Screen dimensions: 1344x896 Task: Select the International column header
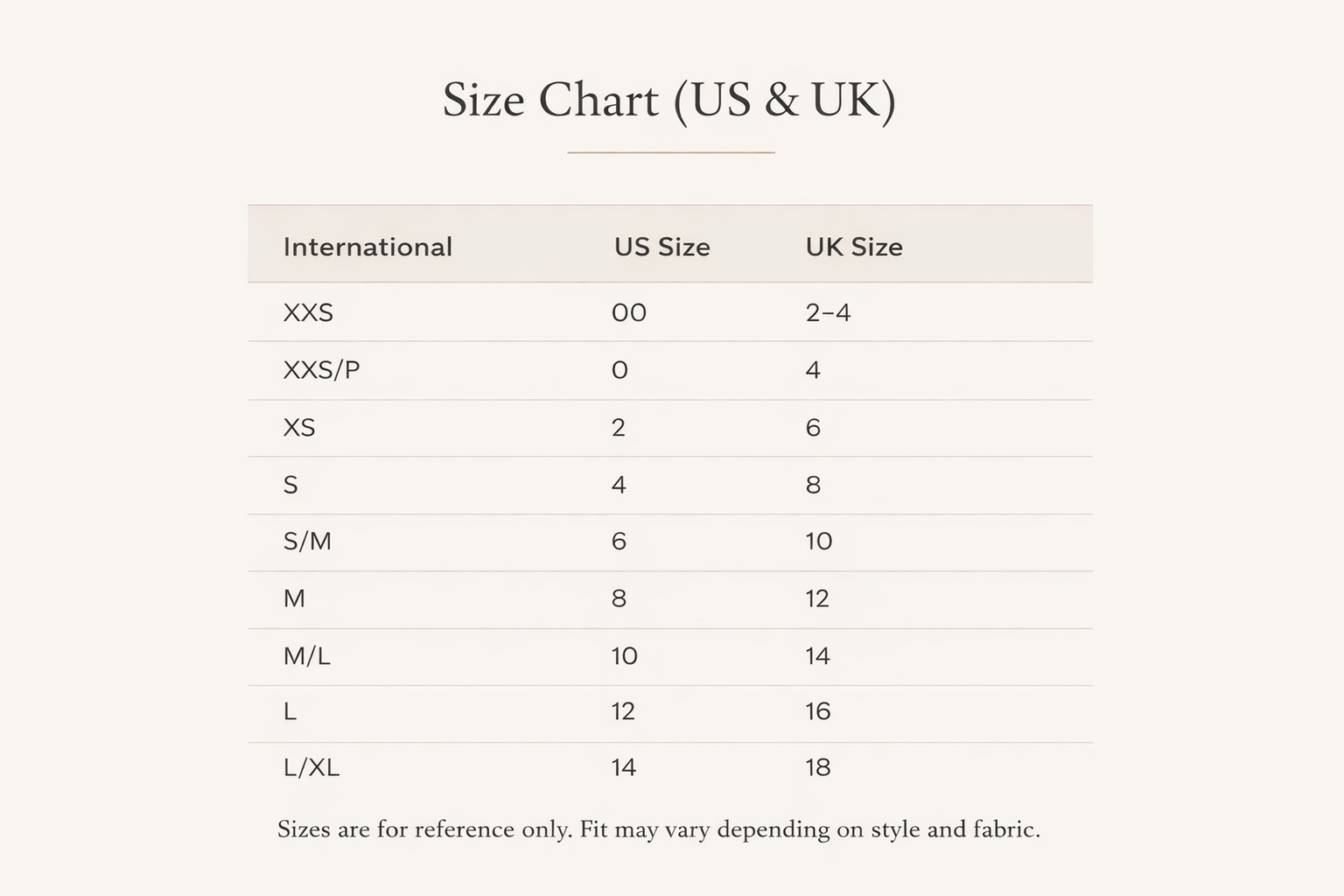pos(367,247)
